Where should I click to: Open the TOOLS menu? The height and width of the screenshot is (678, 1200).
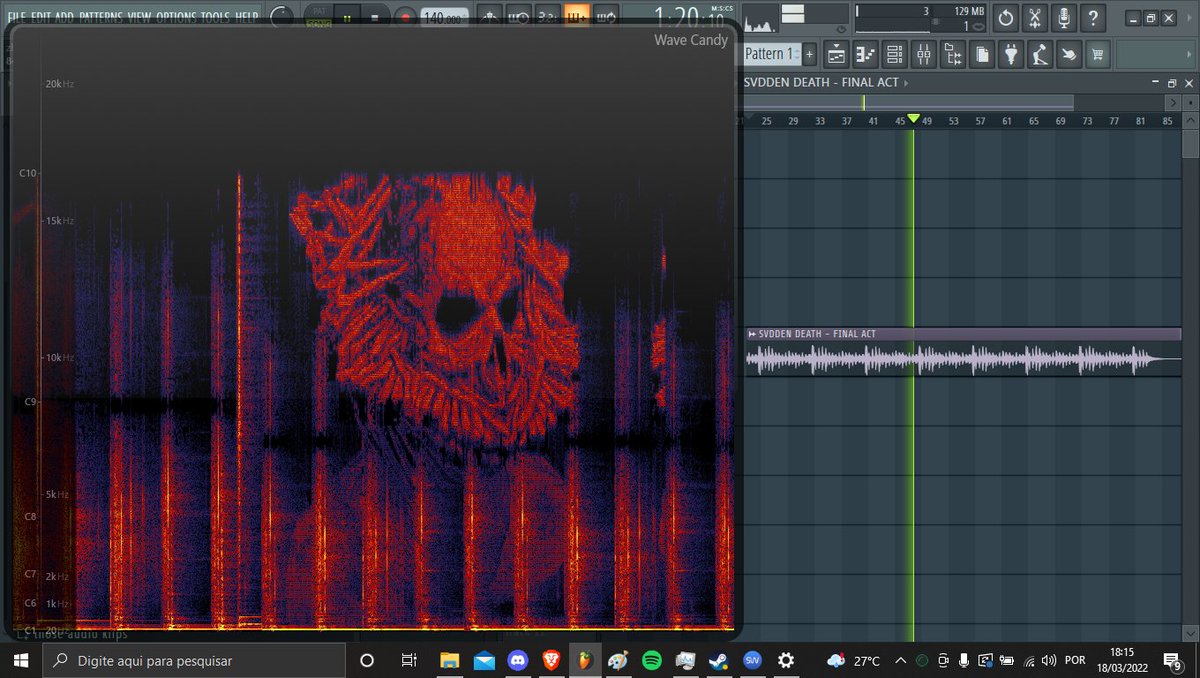click(215, 17)
